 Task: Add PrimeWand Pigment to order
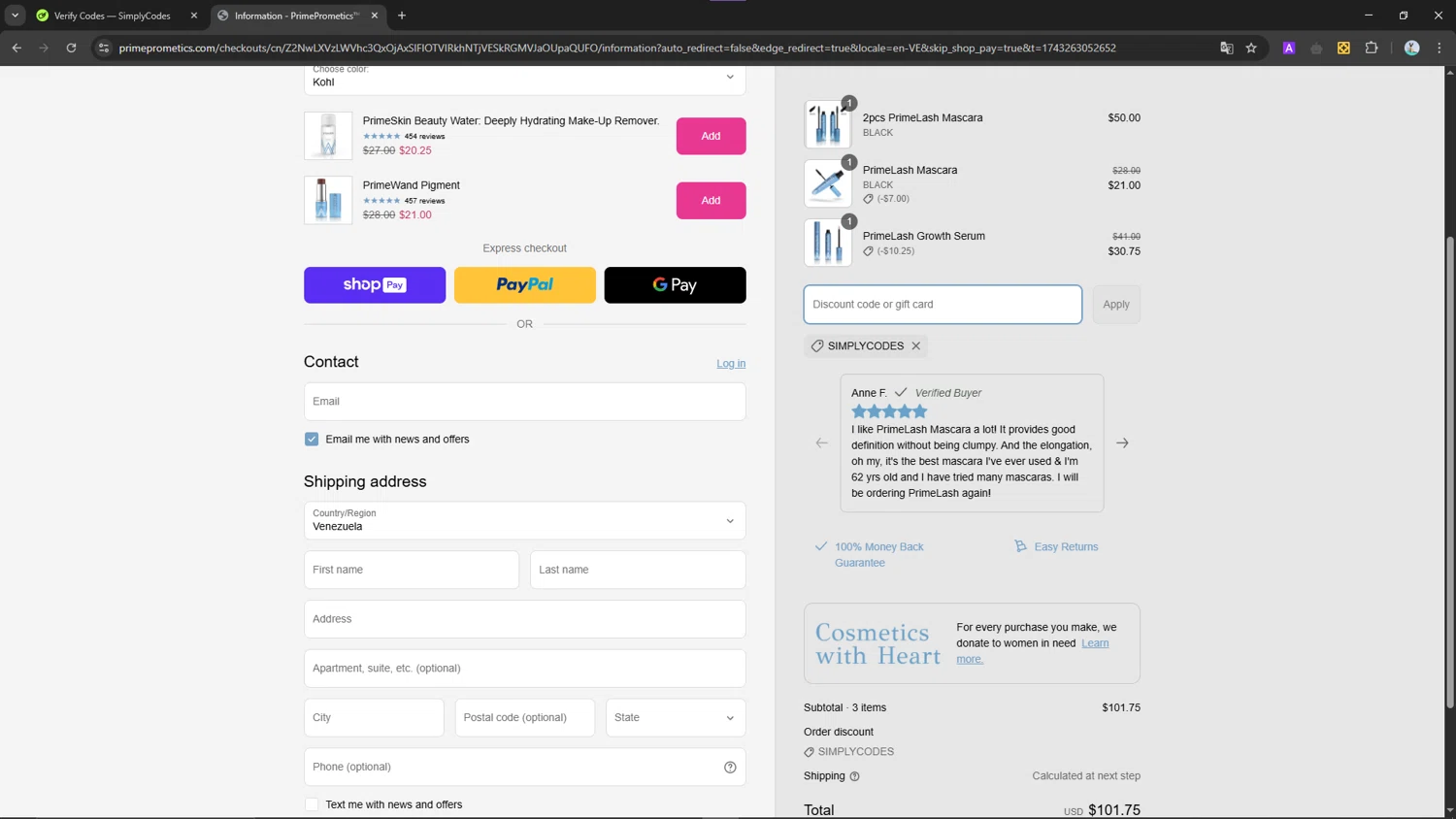click(711, 201)
